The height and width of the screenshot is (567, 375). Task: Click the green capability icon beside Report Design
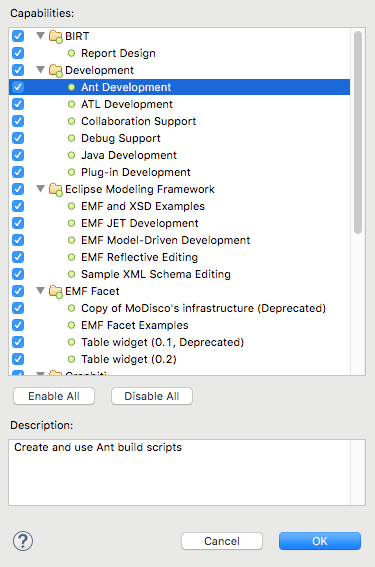(x=72, y=53)
